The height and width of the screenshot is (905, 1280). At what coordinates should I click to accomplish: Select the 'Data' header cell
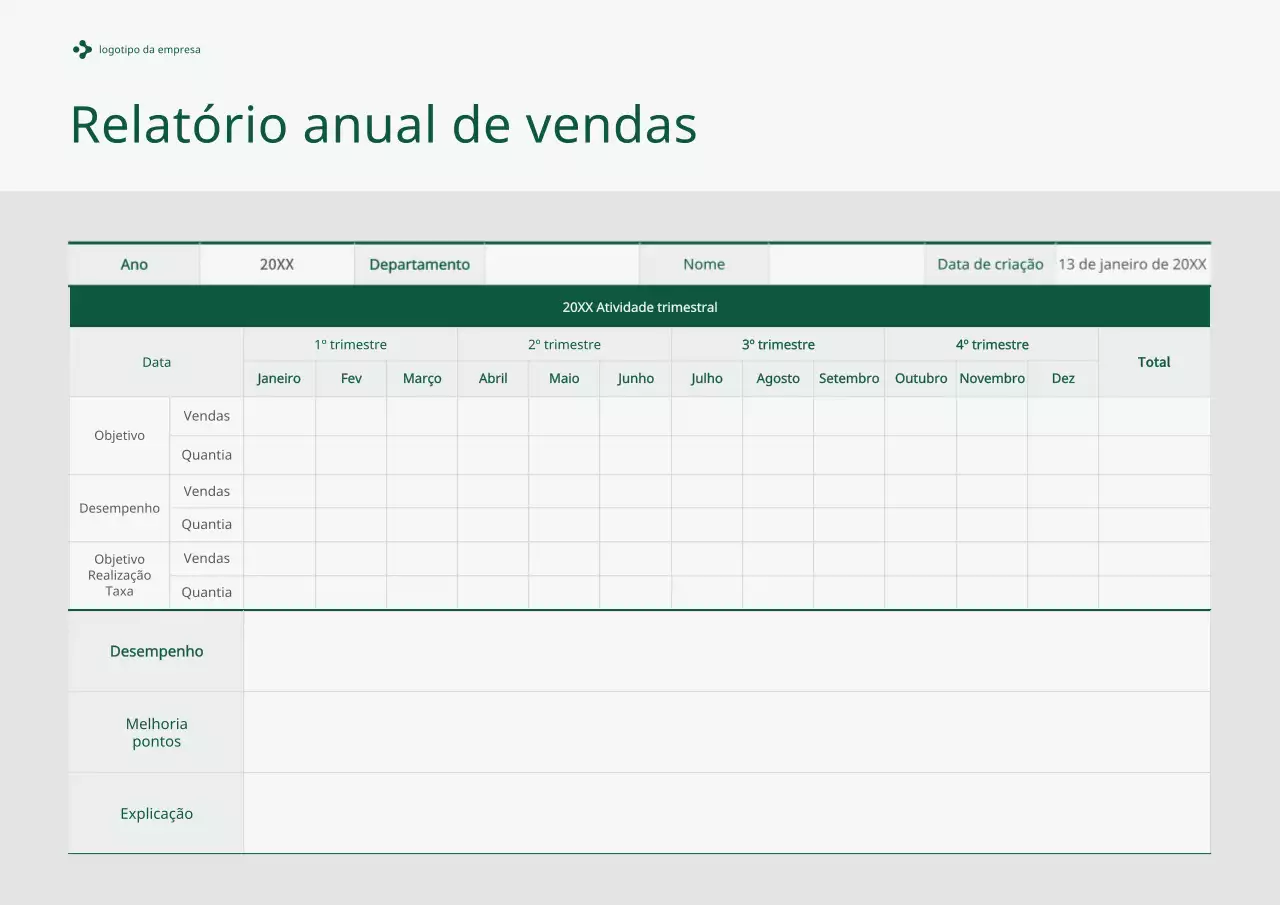click(x=156, y=362)
